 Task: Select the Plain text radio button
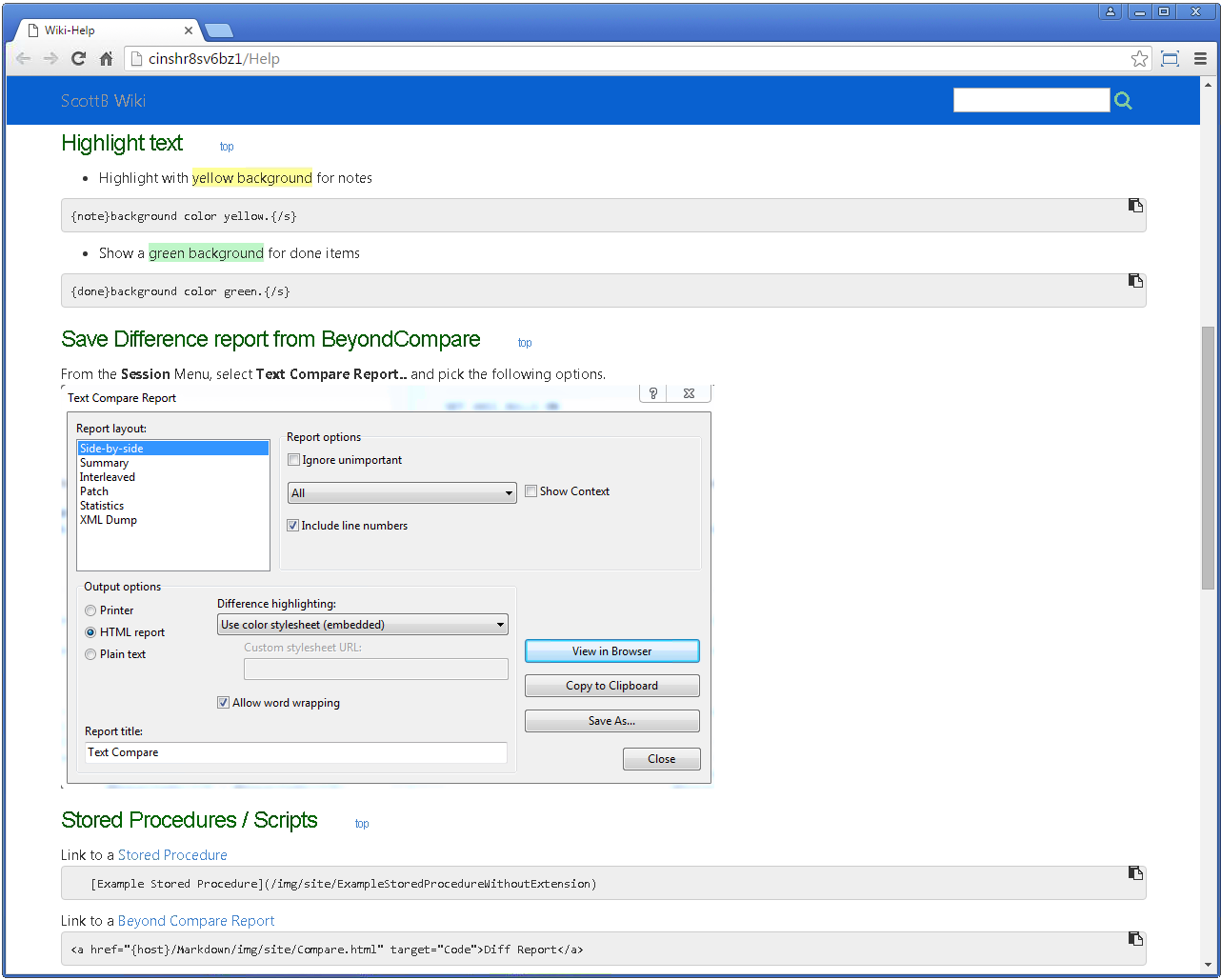tap(90, 654)
